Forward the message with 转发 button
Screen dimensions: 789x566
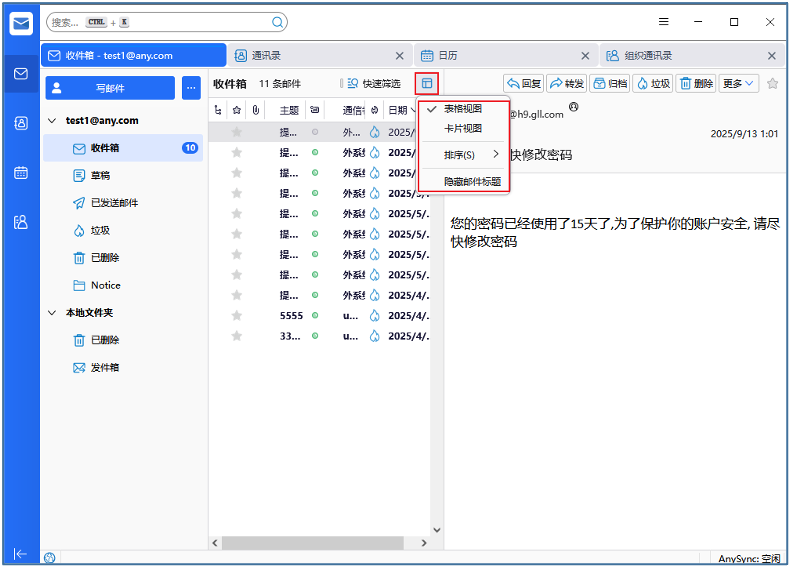click(x=566, y=84)
